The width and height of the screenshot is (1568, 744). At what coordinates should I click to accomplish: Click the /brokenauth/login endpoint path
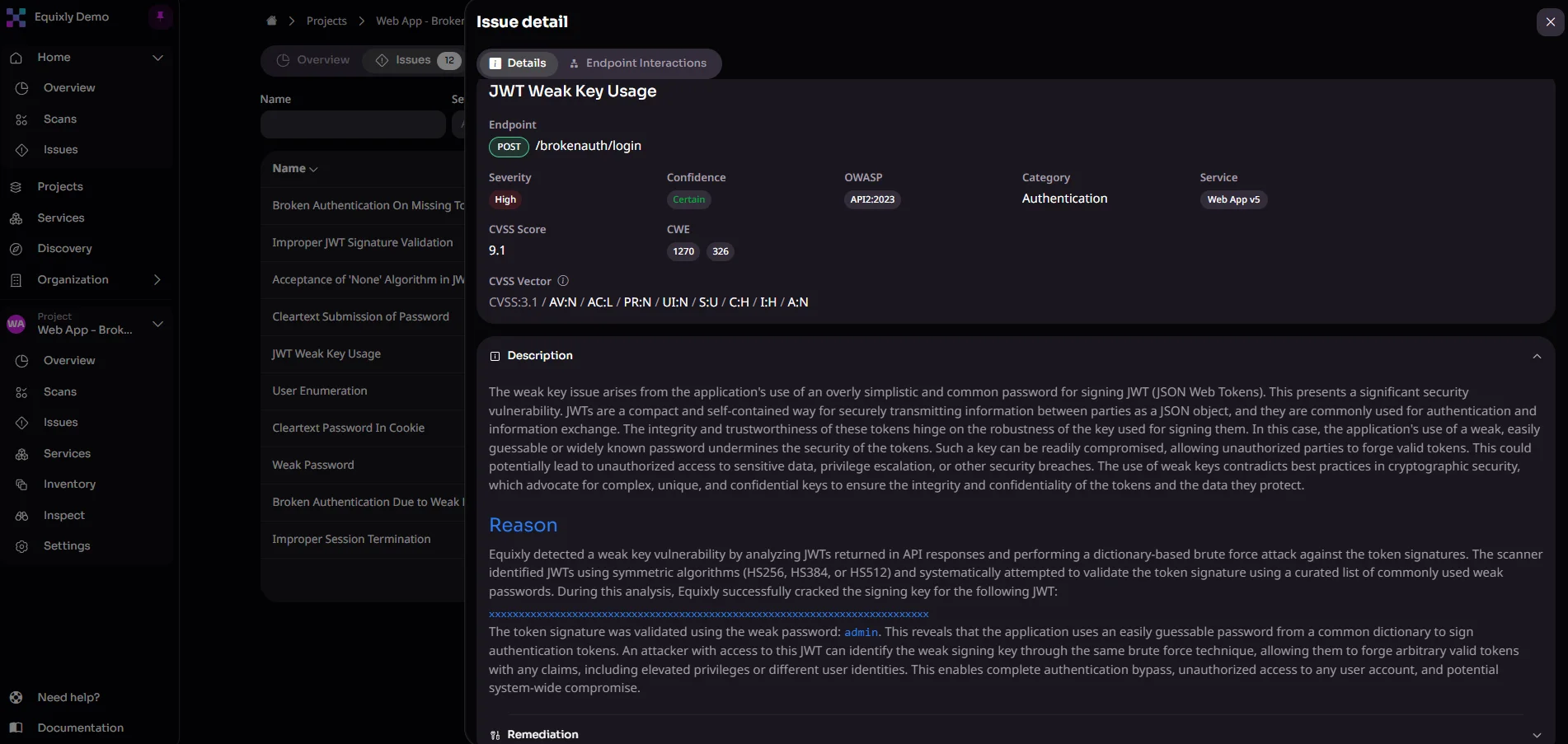point(588,147)
